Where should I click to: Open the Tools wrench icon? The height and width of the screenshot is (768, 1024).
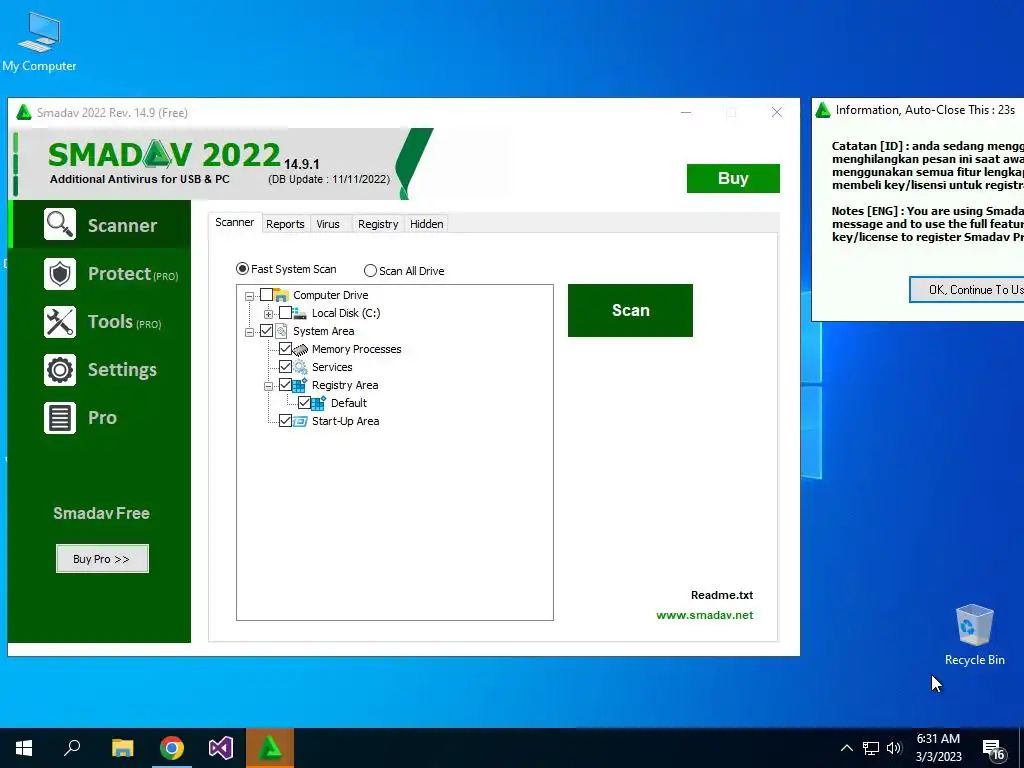pyautogui.click(x=60, y=322)
